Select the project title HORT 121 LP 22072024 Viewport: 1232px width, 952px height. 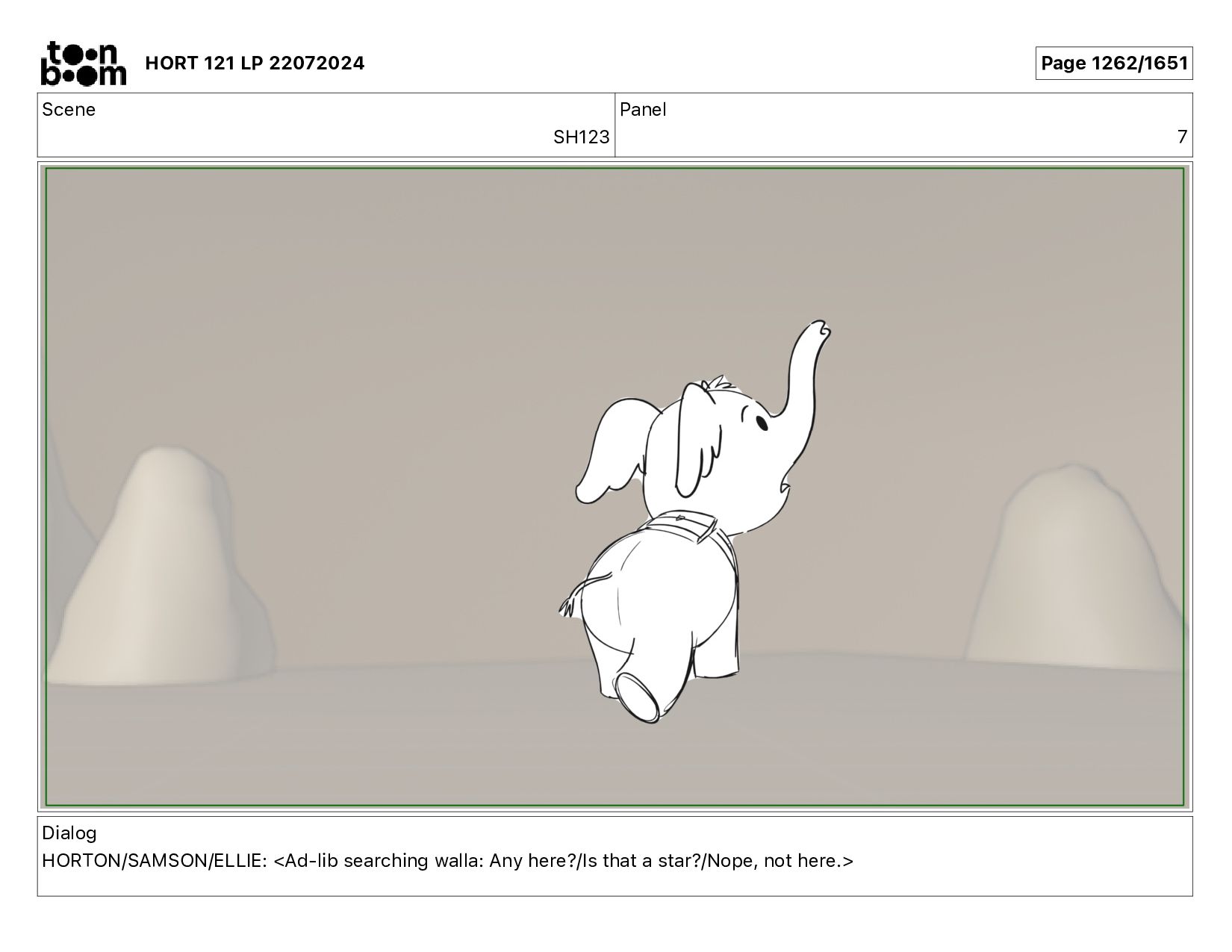[x=255, y=63]
